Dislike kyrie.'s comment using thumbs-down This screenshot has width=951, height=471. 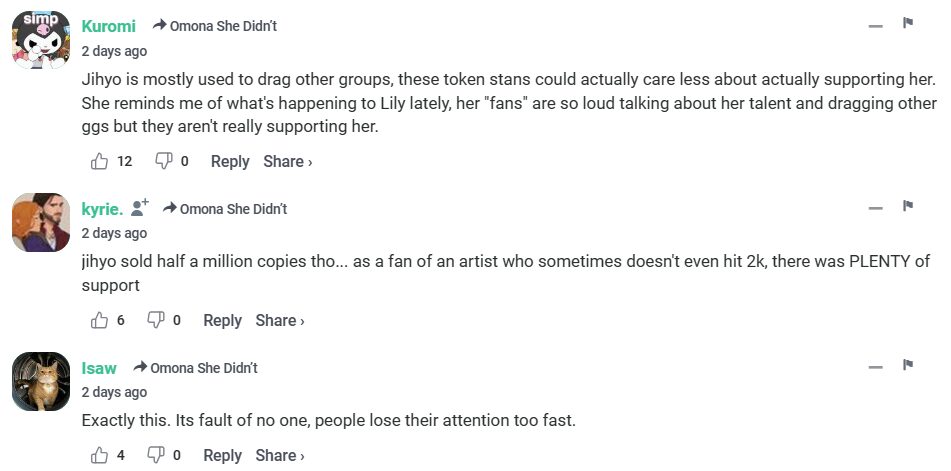pyautogui.click(x=156, y=320)
